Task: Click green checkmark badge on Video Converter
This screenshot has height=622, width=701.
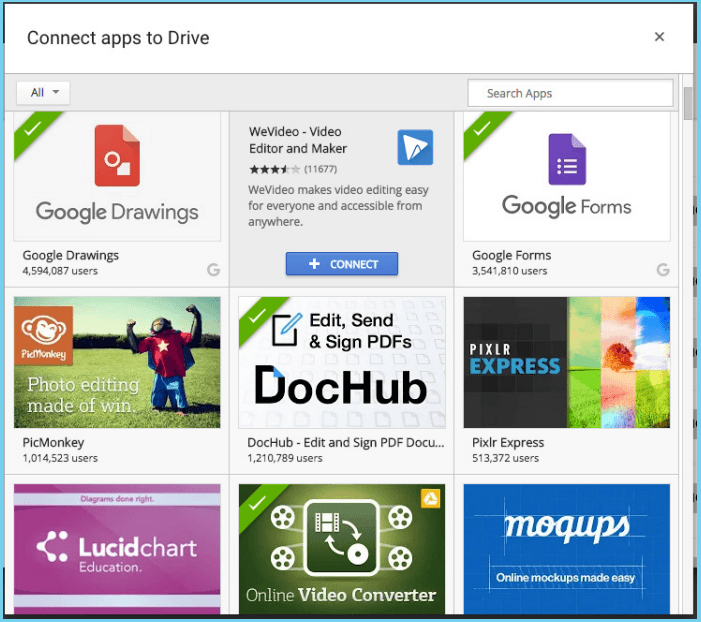Action: tap(257, 502)
